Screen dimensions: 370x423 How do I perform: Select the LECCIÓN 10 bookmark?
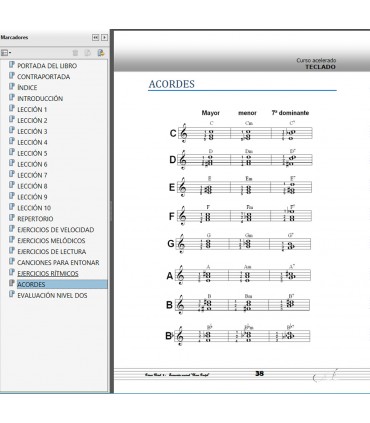tap(34, 208)
